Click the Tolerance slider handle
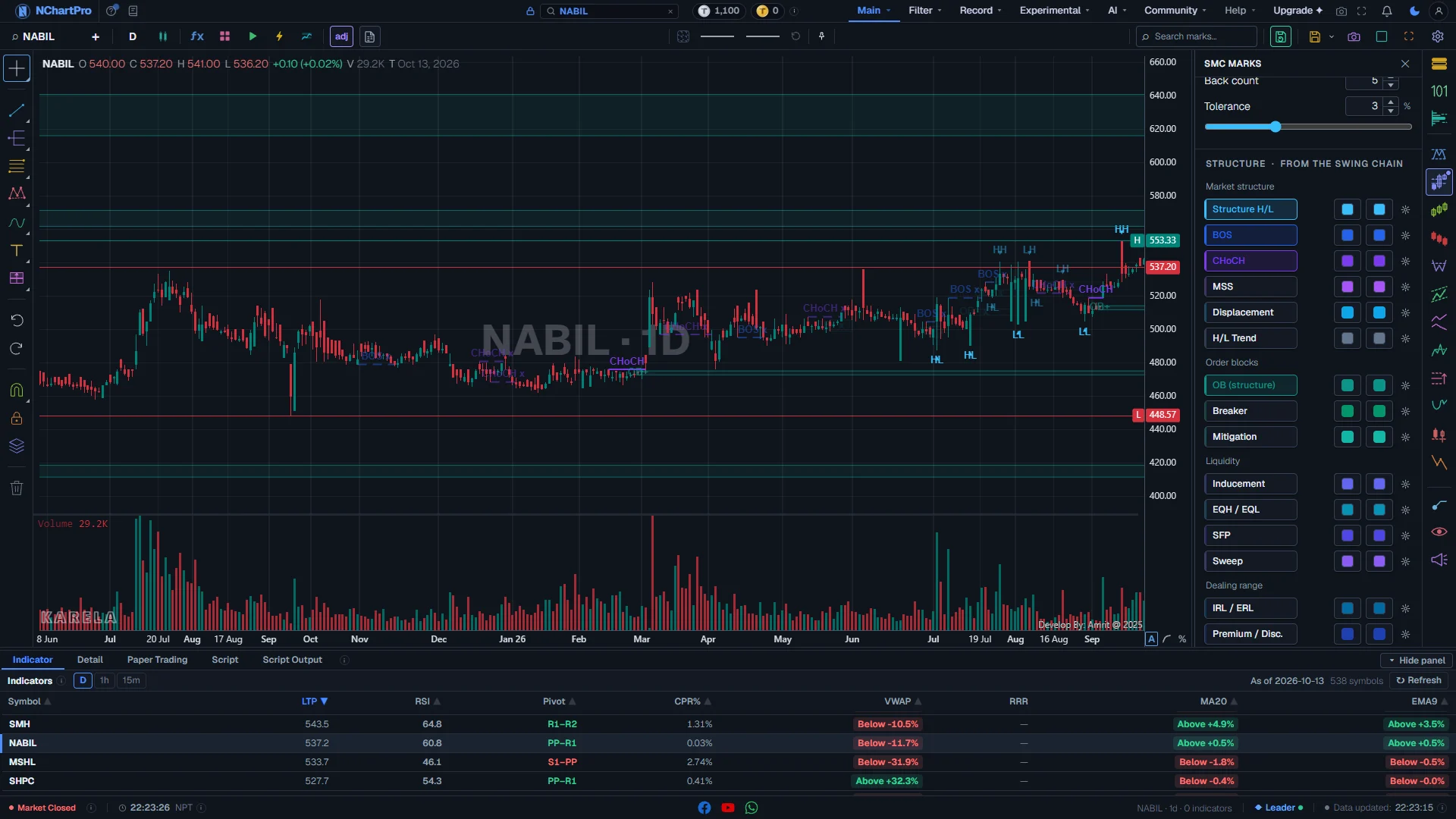This screenshot has width=1456, height=819. click(x=1276, y=127)
